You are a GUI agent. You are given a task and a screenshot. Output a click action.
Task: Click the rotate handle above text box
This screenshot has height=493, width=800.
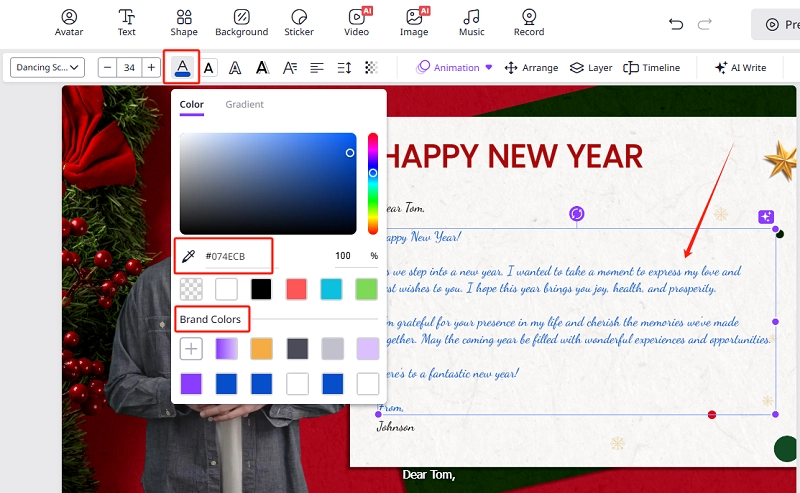(577, 213)
